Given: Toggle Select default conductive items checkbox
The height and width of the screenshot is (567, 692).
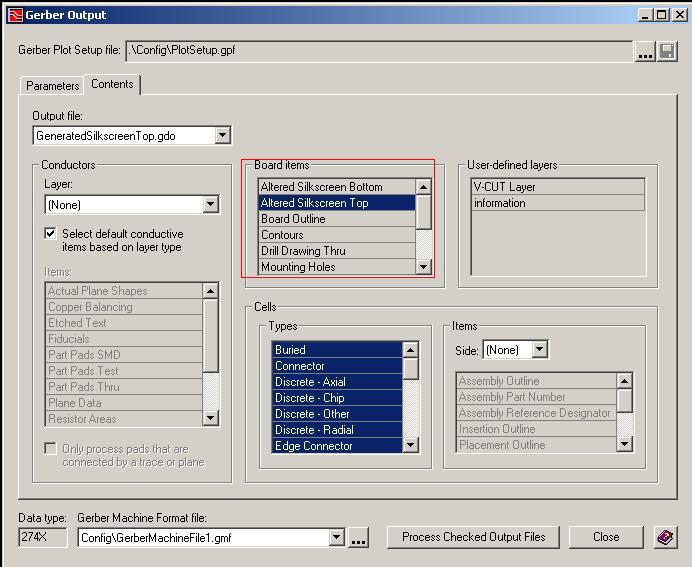Looking at the screenshot, I should 51,233.
